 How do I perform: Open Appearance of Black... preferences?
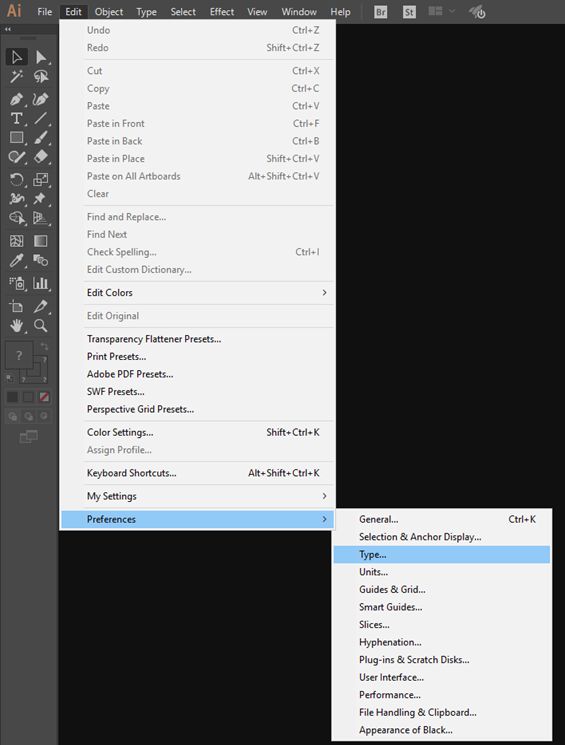[441, 730]
